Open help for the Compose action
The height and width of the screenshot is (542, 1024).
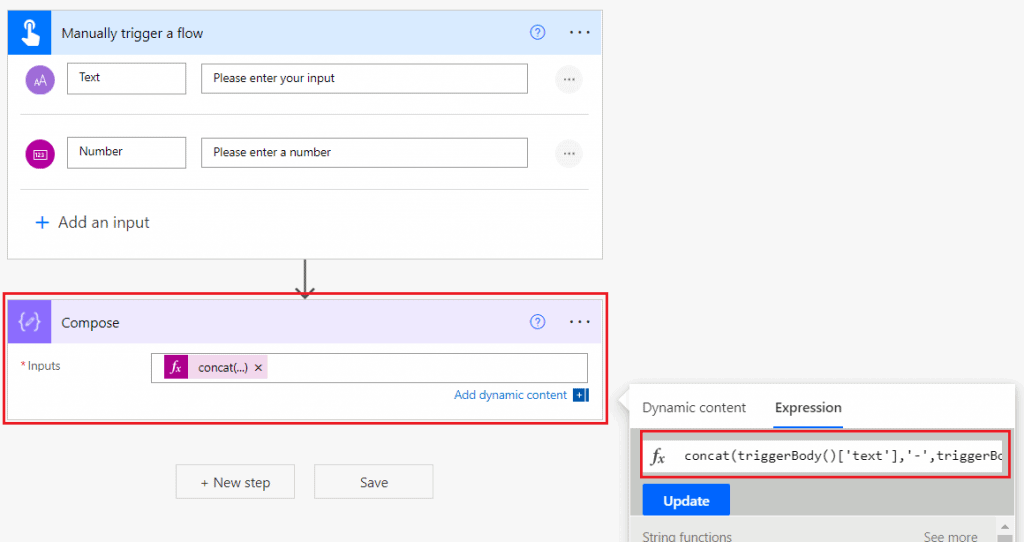point(537,321)
